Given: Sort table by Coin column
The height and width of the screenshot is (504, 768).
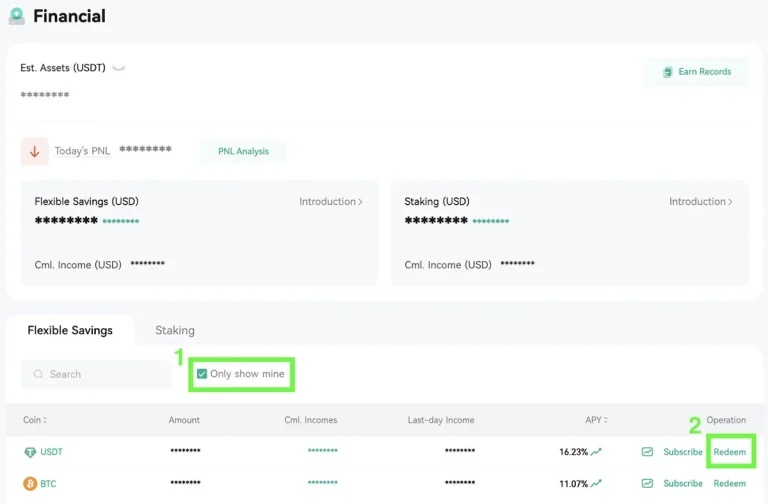Looking at the screenshot, I should (x=35, y=420).
